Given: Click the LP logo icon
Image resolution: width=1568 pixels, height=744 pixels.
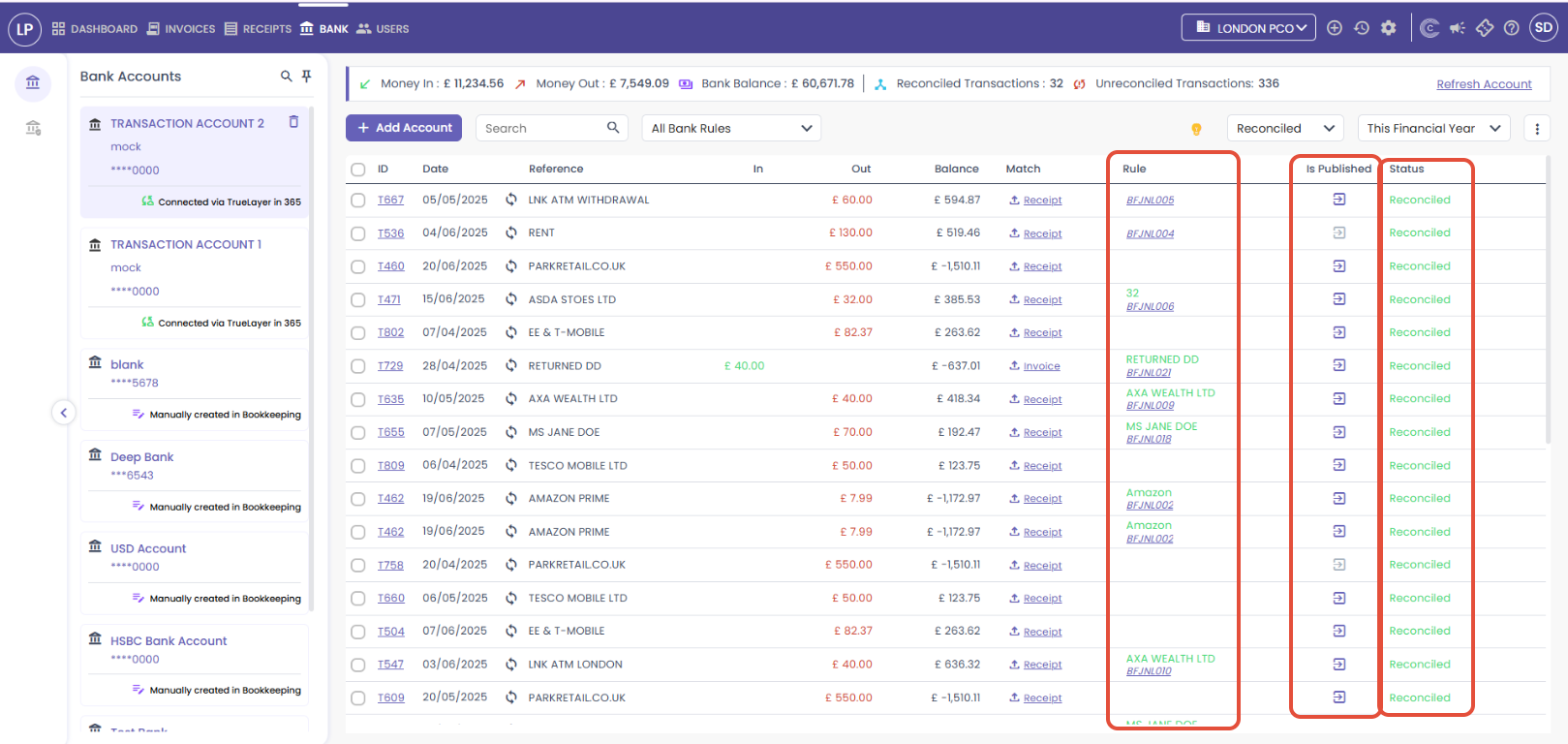Looking at the screenshot, I should (x=24, y=29).
